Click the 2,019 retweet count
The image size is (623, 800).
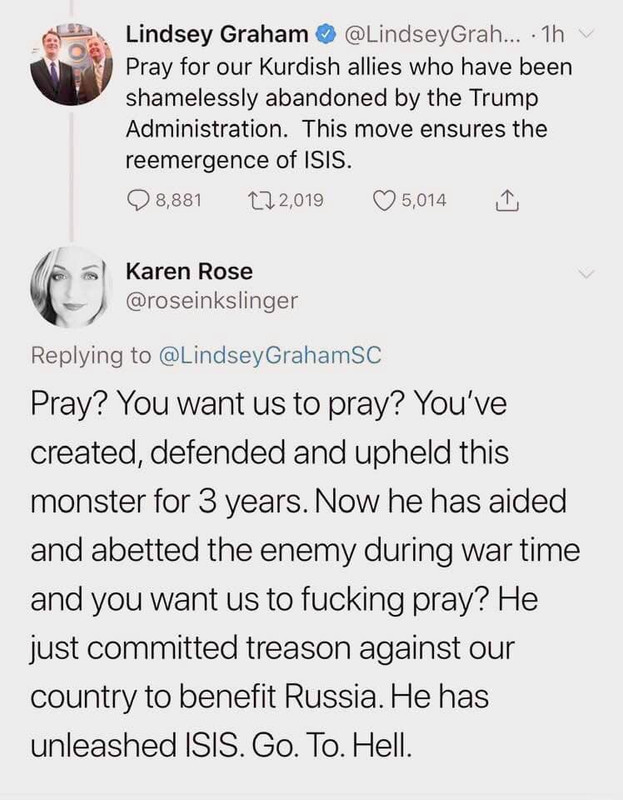pyautogui.click(x=301, y=200)
